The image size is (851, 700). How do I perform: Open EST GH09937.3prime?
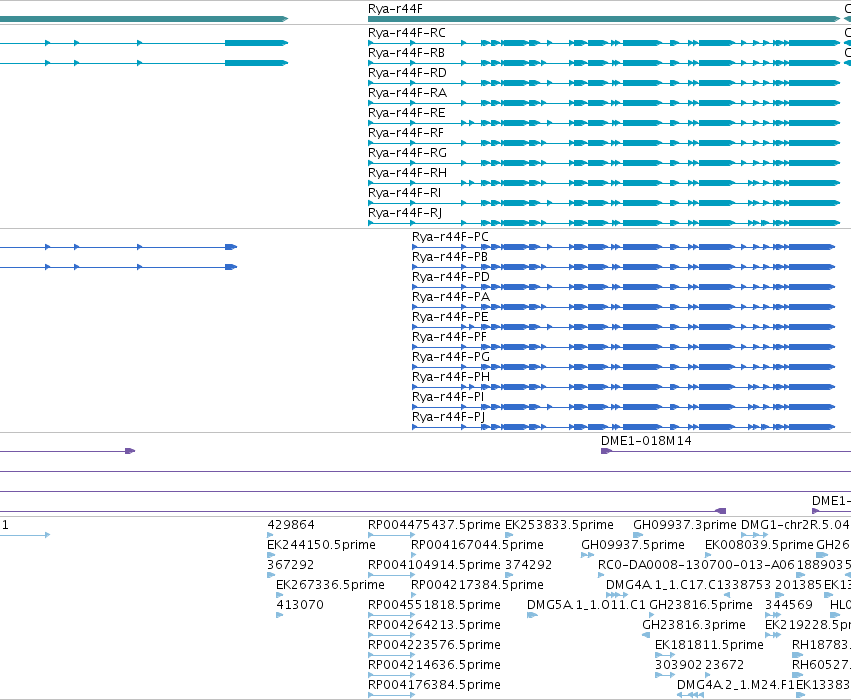click(685, 526)
